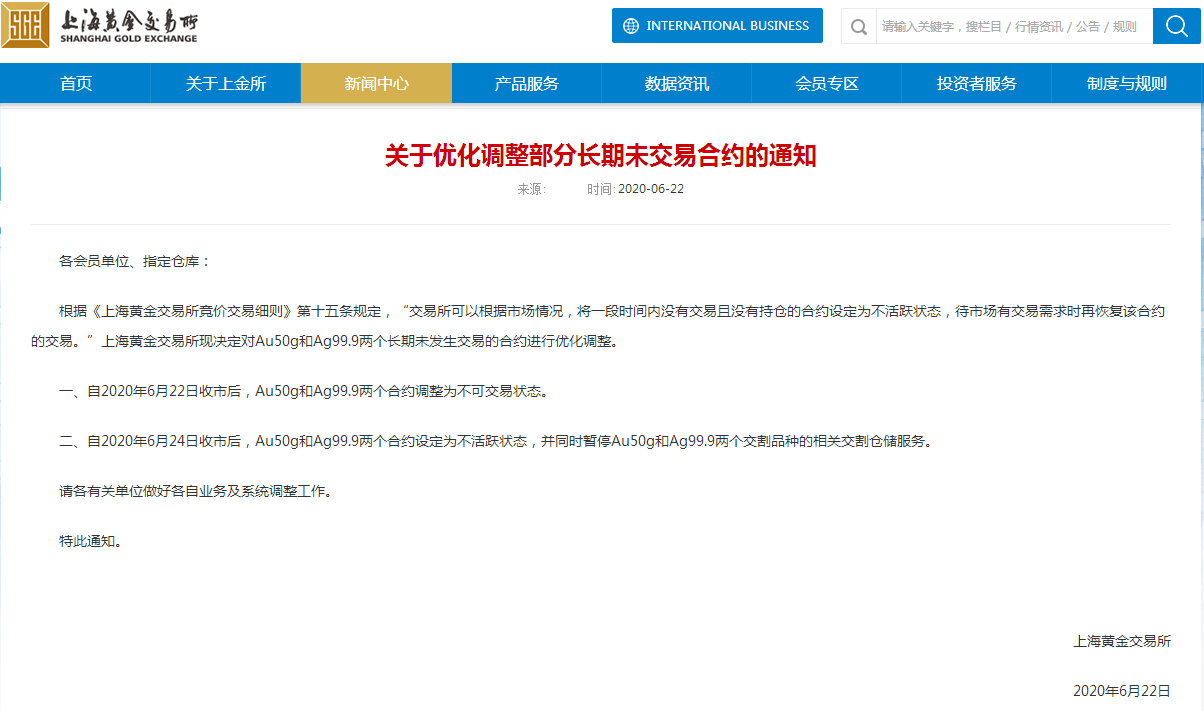Click the 来源 label under the title
Screen dimensions: 1204x711
(531, 189)
